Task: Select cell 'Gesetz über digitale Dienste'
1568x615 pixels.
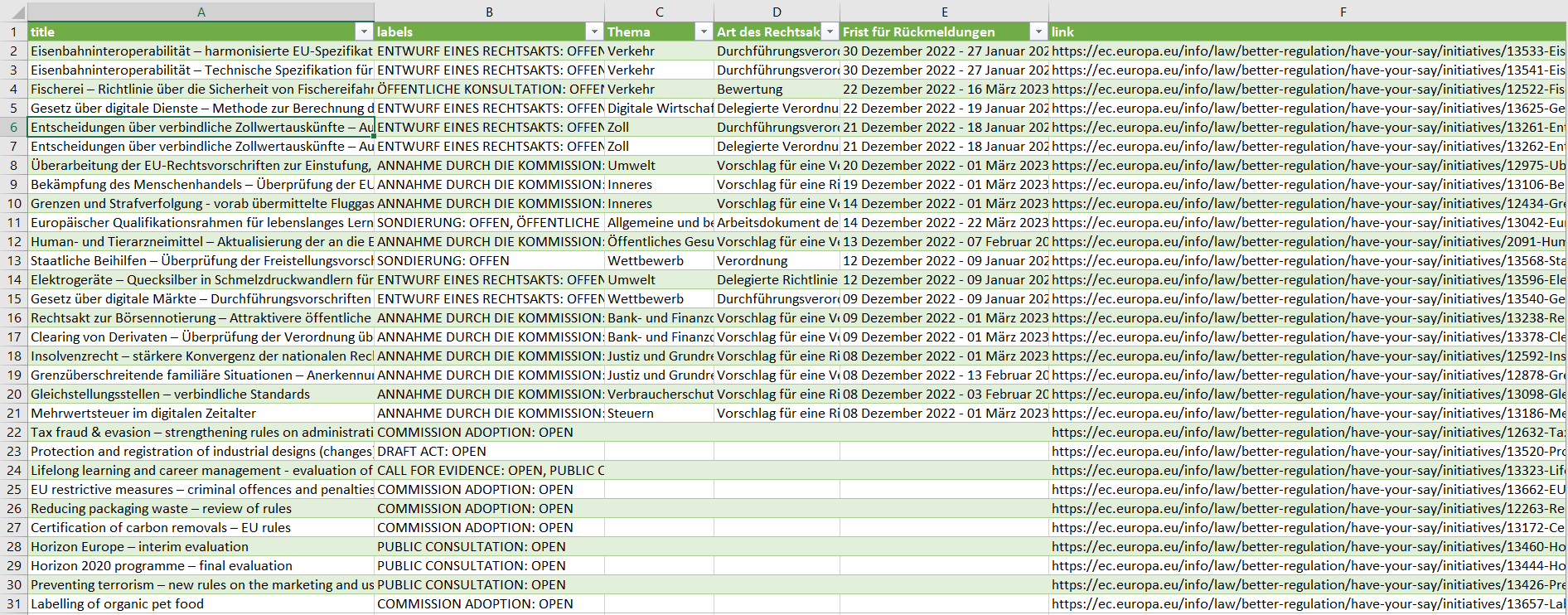Action: pyautogui.click(x=201, y=108)
